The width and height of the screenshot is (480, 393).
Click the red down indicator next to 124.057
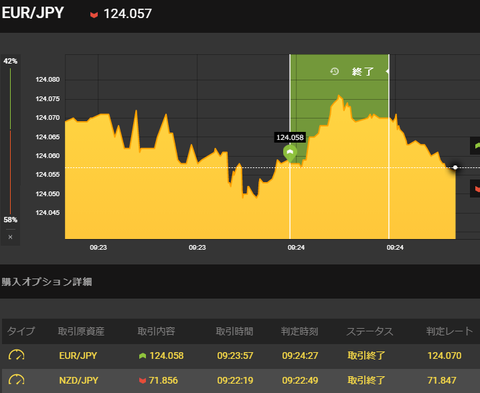94,15
